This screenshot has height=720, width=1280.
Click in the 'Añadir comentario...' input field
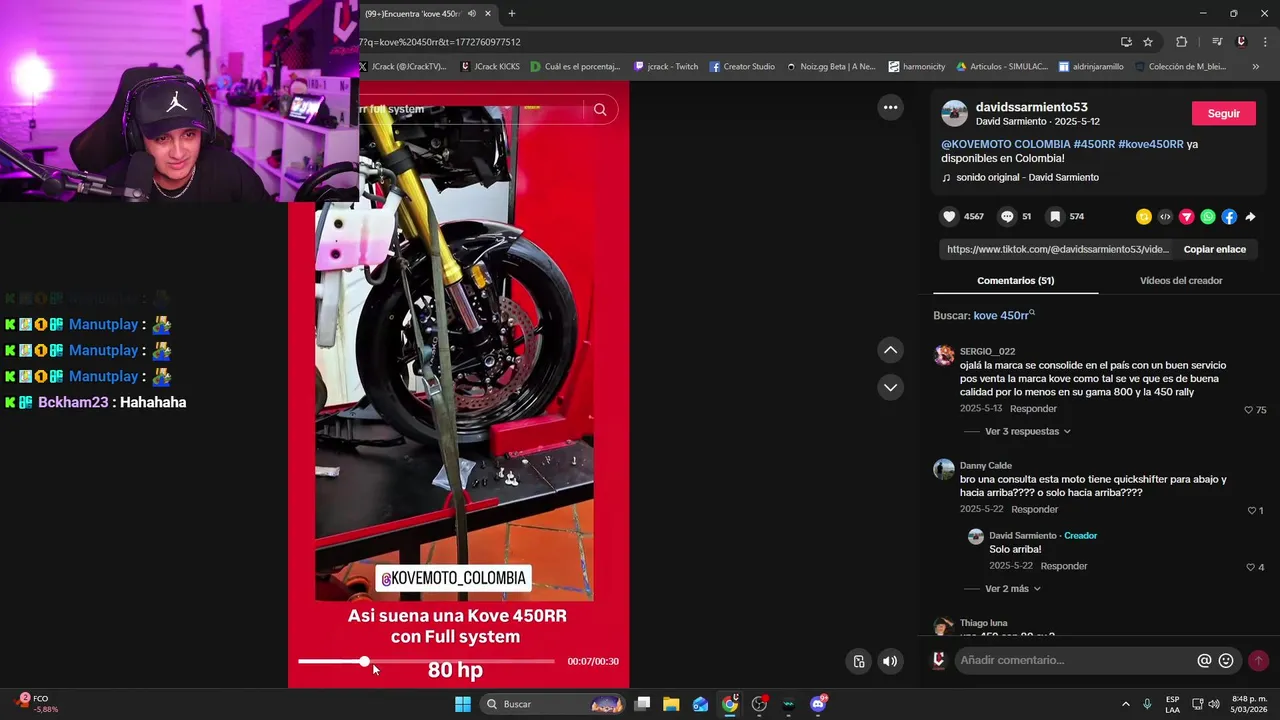point(1075,660)
